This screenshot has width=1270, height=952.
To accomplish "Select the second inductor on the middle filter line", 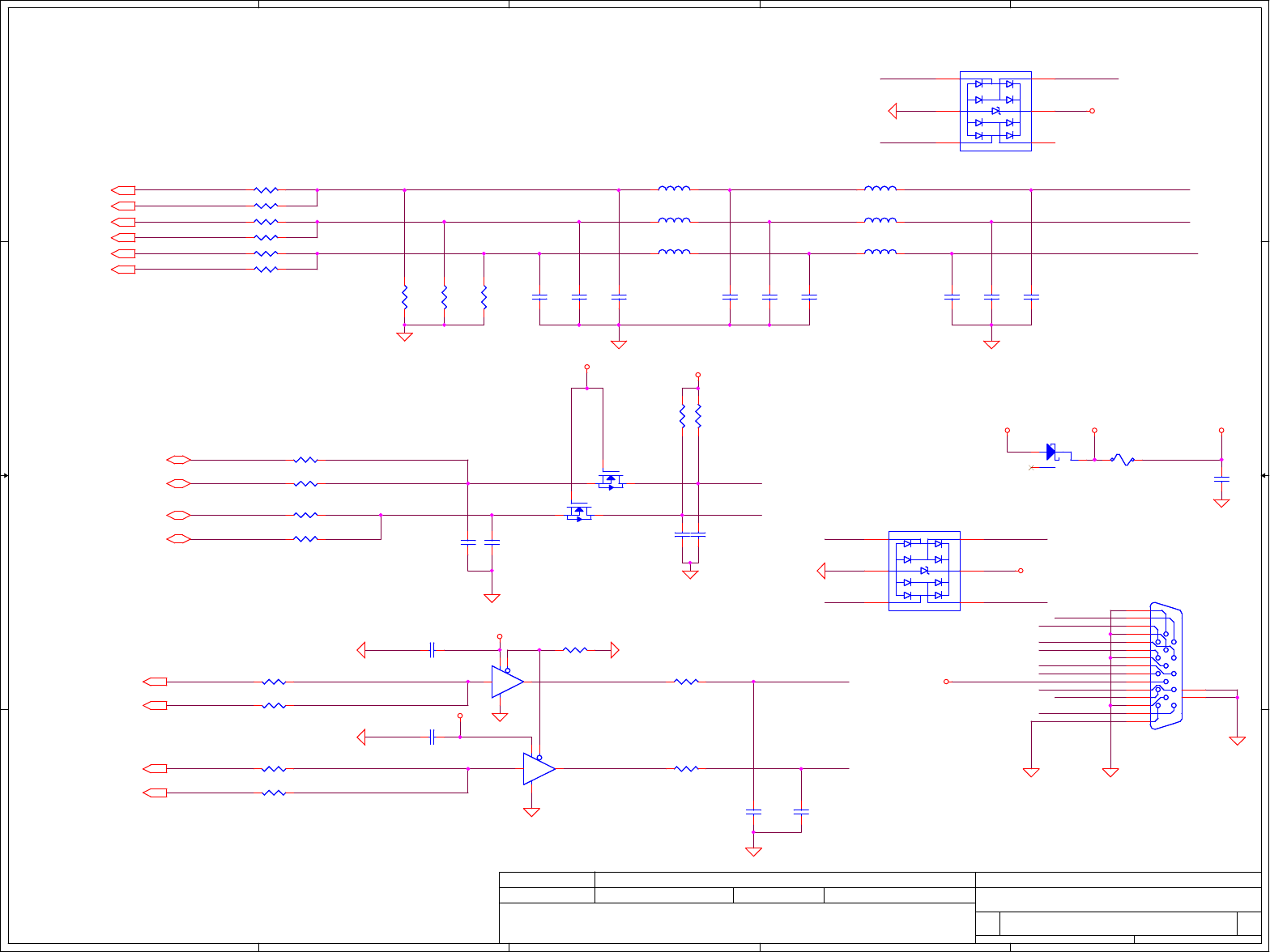I will click(x=880, y=220).
